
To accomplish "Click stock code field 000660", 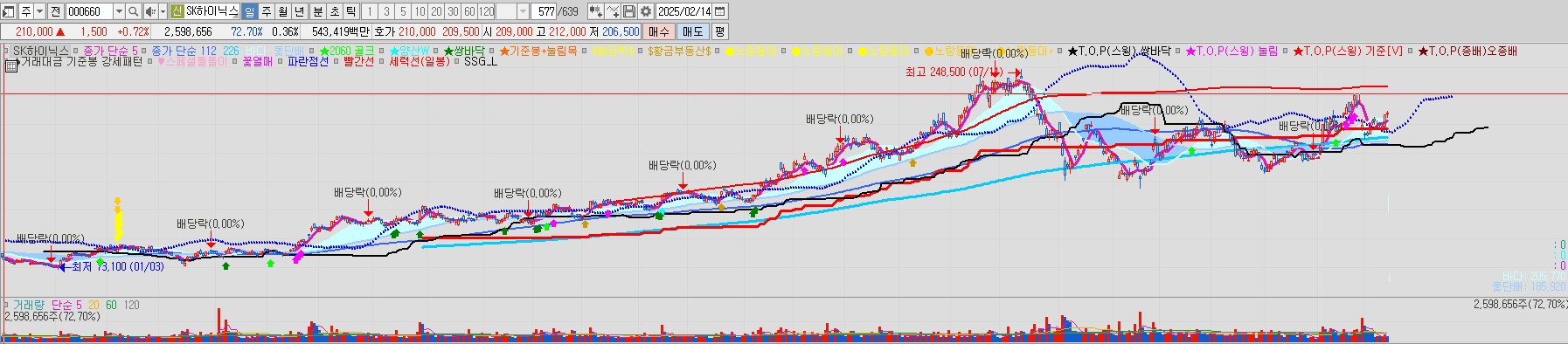I will tap(90, 11).
